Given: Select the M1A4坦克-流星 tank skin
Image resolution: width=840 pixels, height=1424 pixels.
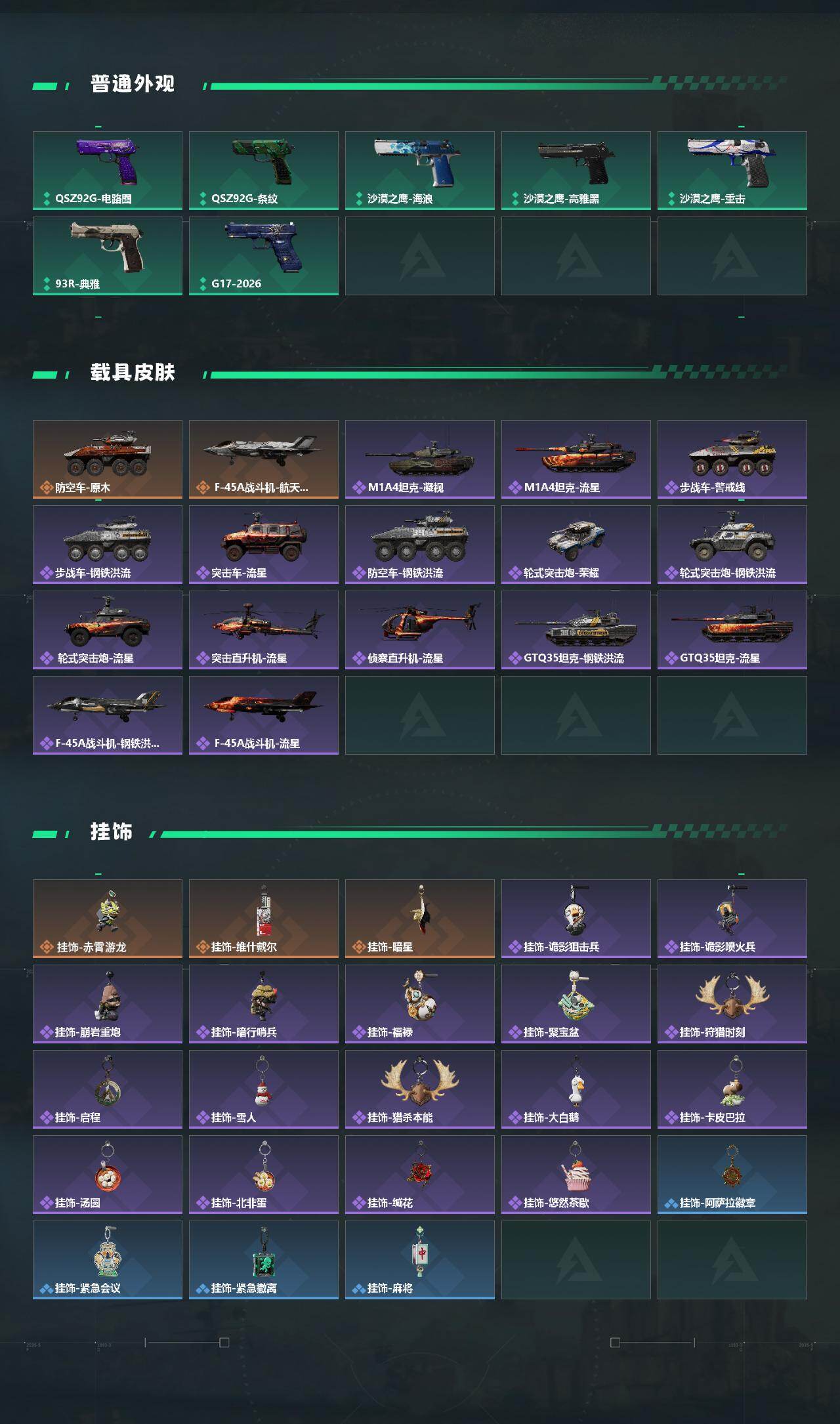Looking at the screenshot, I should pyautogui.click(x=576, y=459).
